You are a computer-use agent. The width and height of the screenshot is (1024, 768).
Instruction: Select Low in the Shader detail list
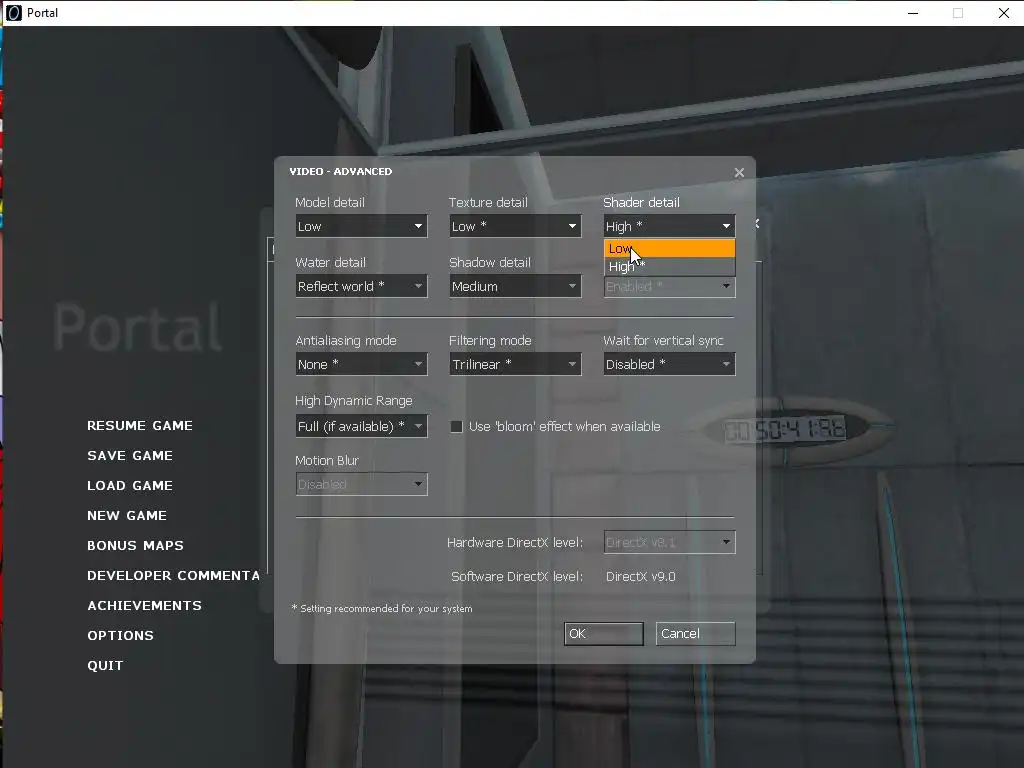click(669, 248)
